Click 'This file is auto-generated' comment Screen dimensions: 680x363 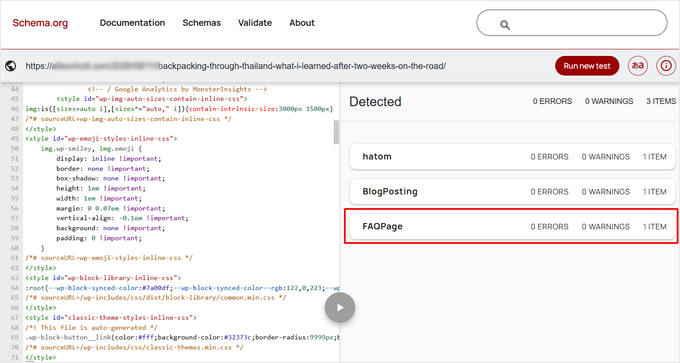(x=91, y=327)
